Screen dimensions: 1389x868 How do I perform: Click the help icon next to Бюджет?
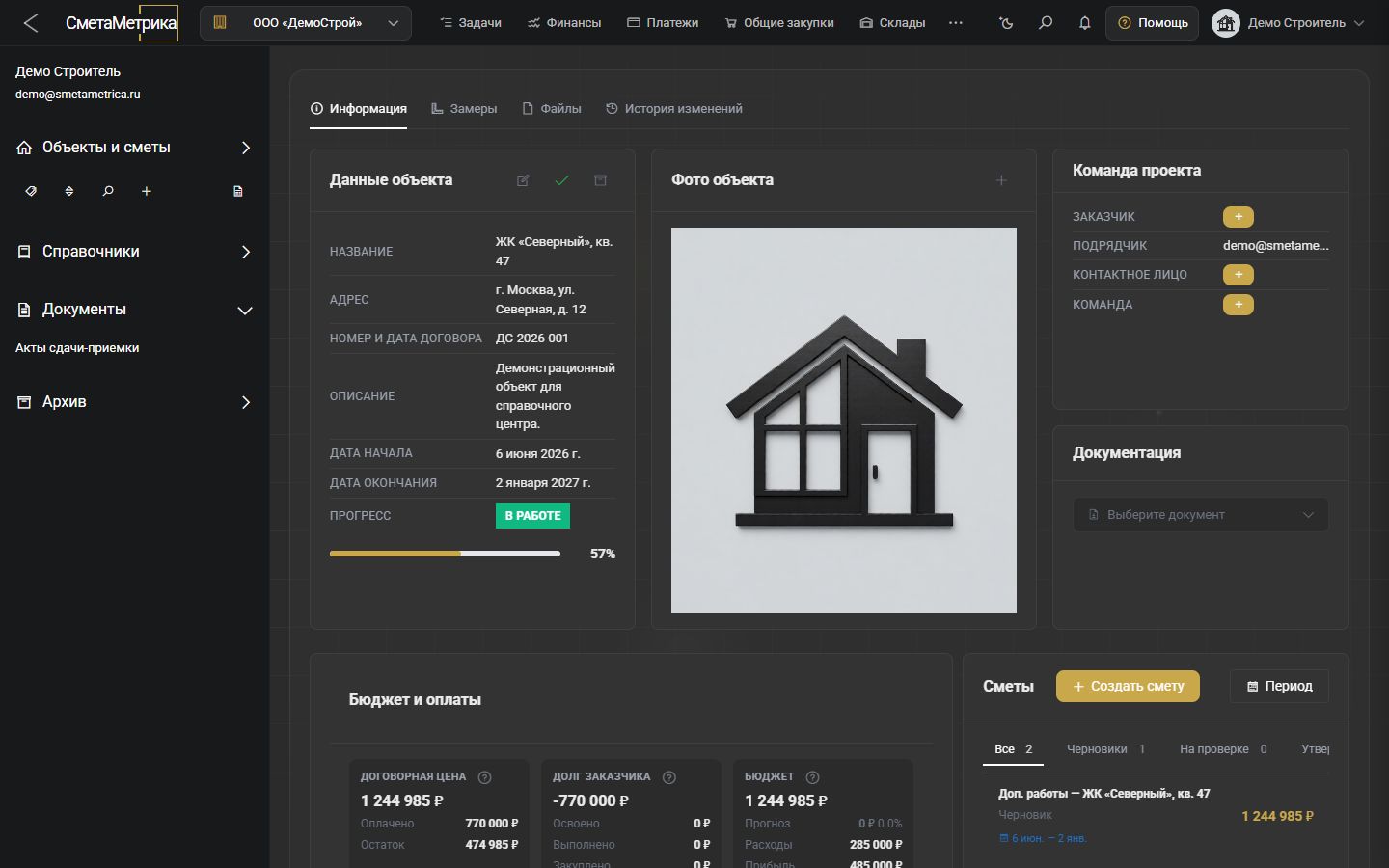[812, 777]
